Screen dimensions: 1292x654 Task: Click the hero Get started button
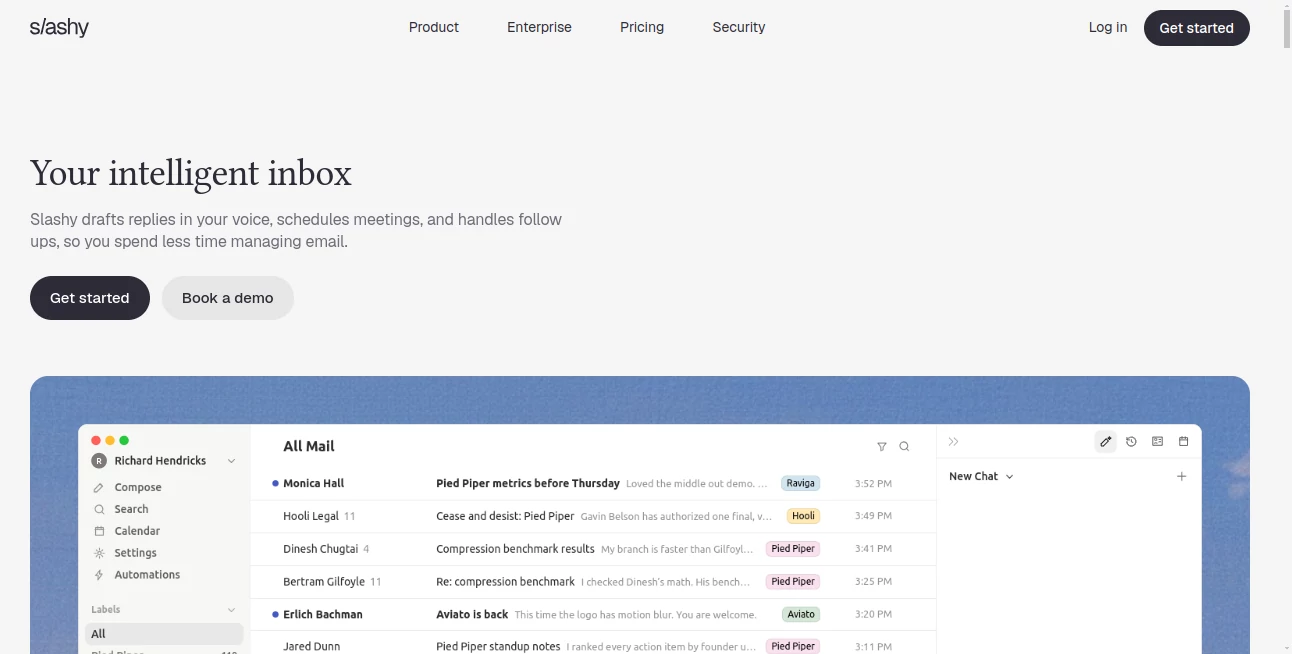click(x=90, y=298)
